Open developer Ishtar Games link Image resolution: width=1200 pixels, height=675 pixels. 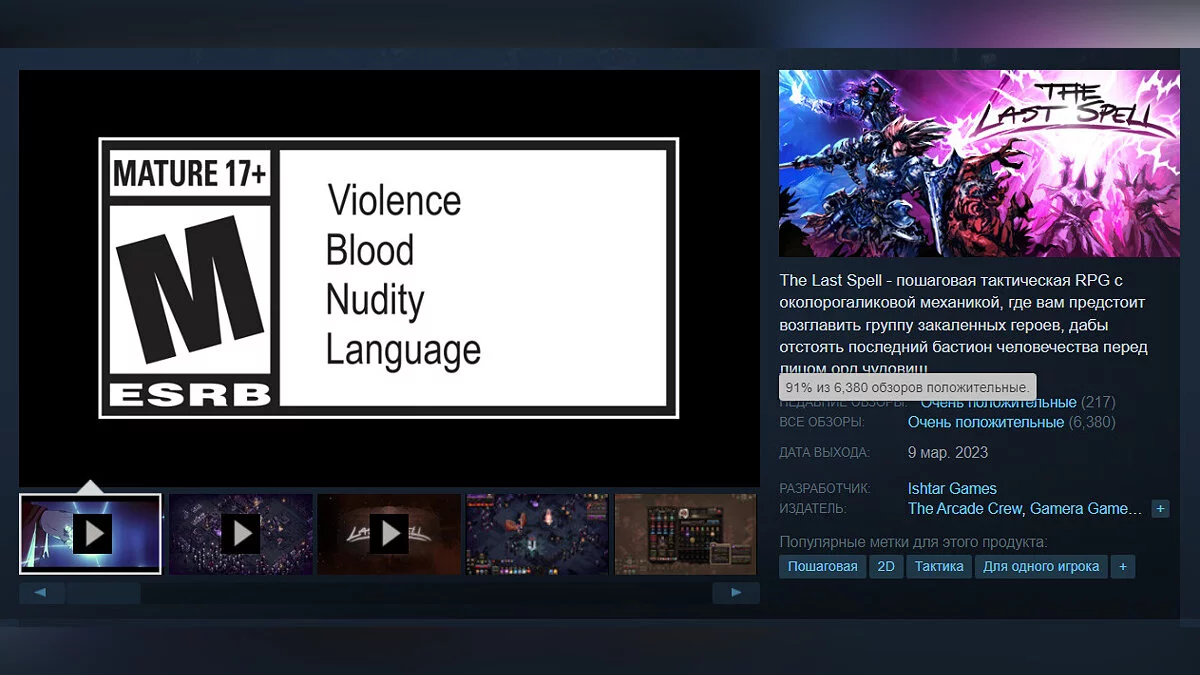(x=952, y=489)
